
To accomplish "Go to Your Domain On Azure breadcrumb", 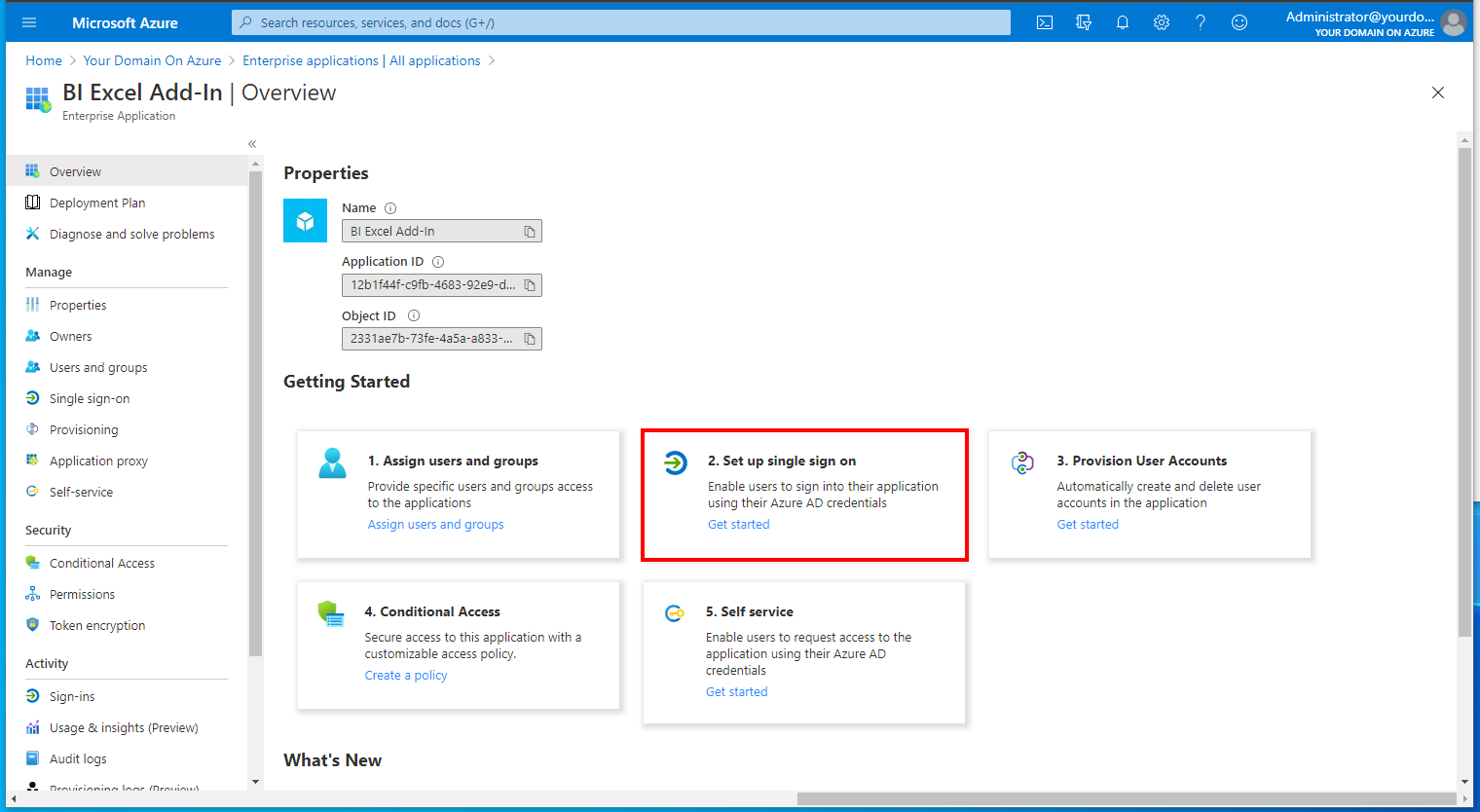I will pyautogui.click(x=152, y=60).
